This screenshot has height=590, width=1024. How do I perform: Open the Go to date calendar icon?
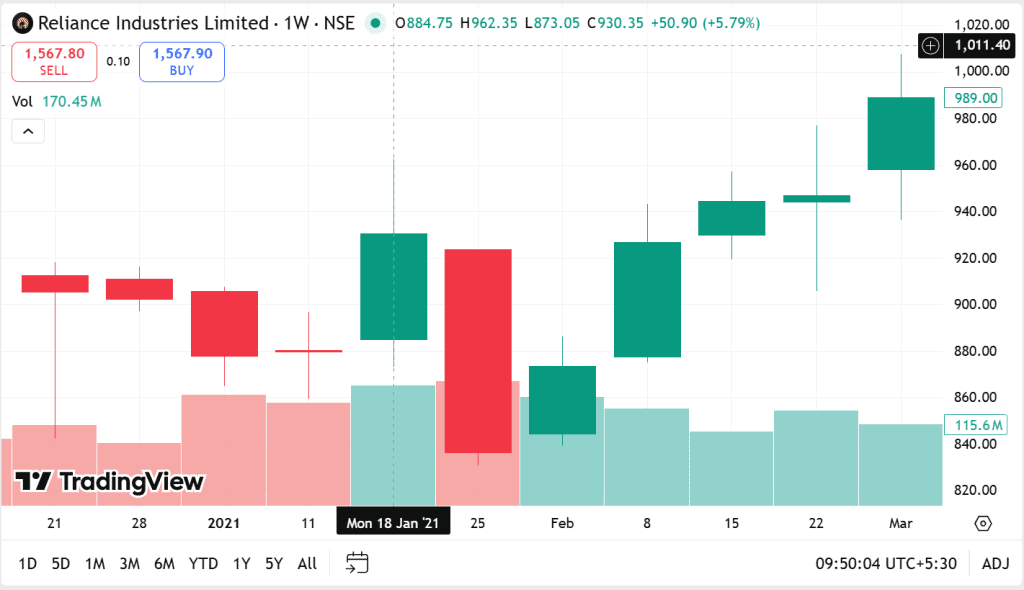pyautogui.click(x=356, y=563)
